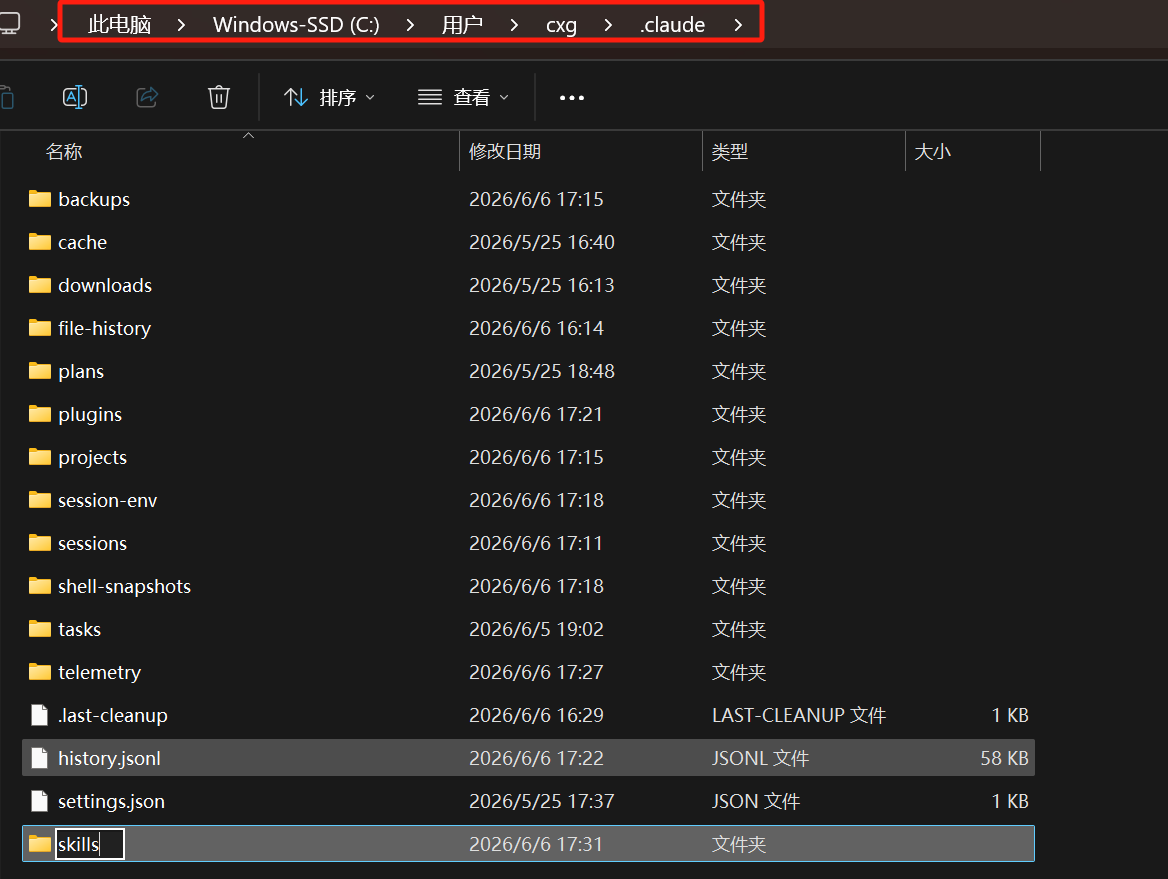Image resolution: width=1168 pixels, height=879 pixels.
Task: Sort by the 大小 column header
Action: pyautogui.click(x=933, y=152)
